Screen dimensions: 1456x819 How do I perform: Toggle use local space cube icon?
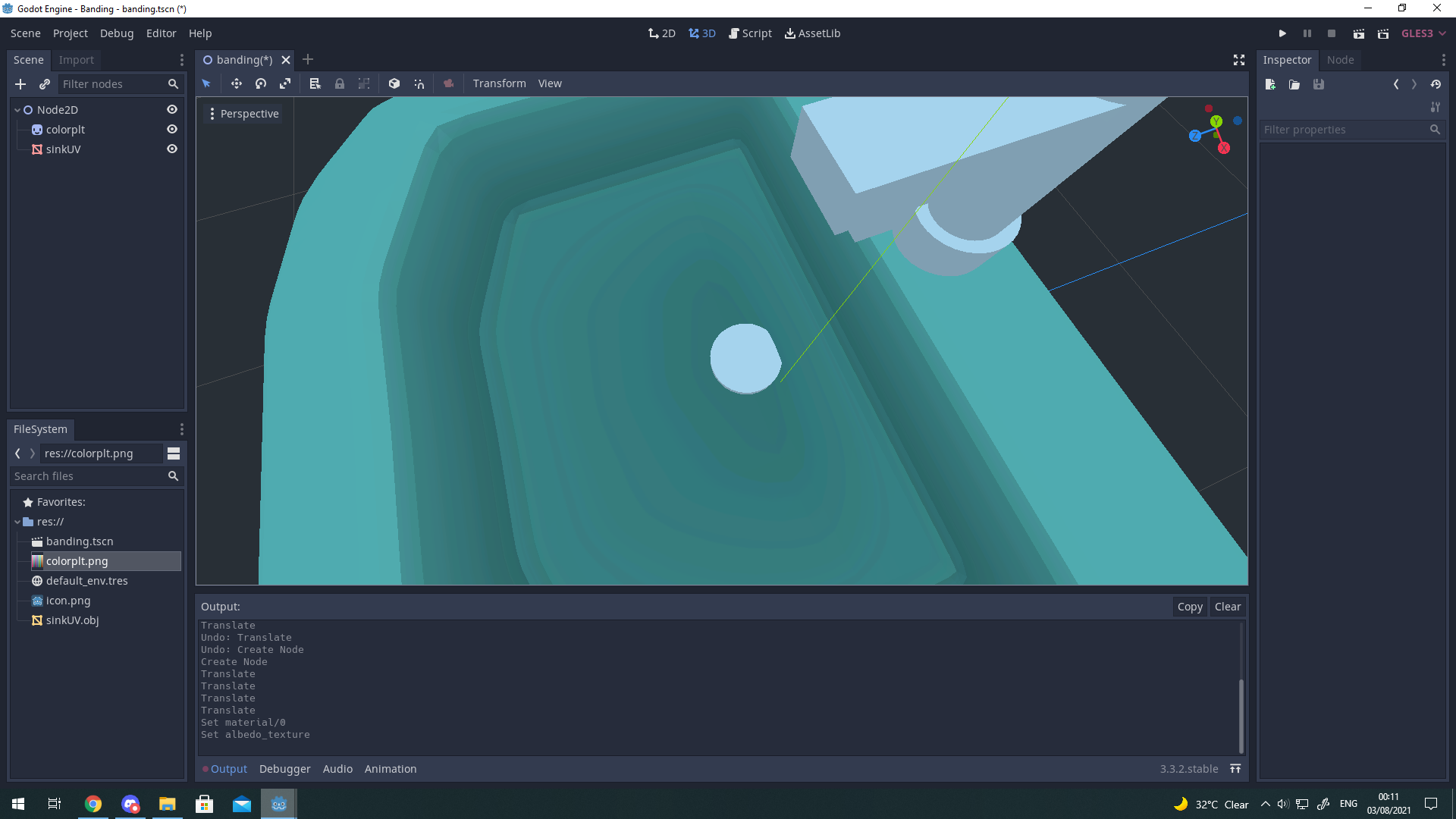coord(394,83)
